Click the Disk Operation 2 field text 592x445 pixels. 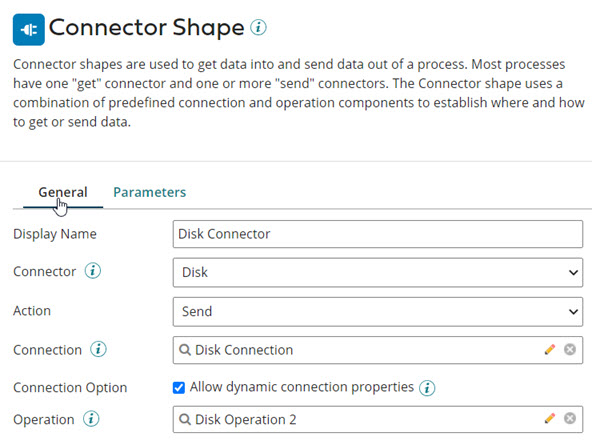coord(245,419)
